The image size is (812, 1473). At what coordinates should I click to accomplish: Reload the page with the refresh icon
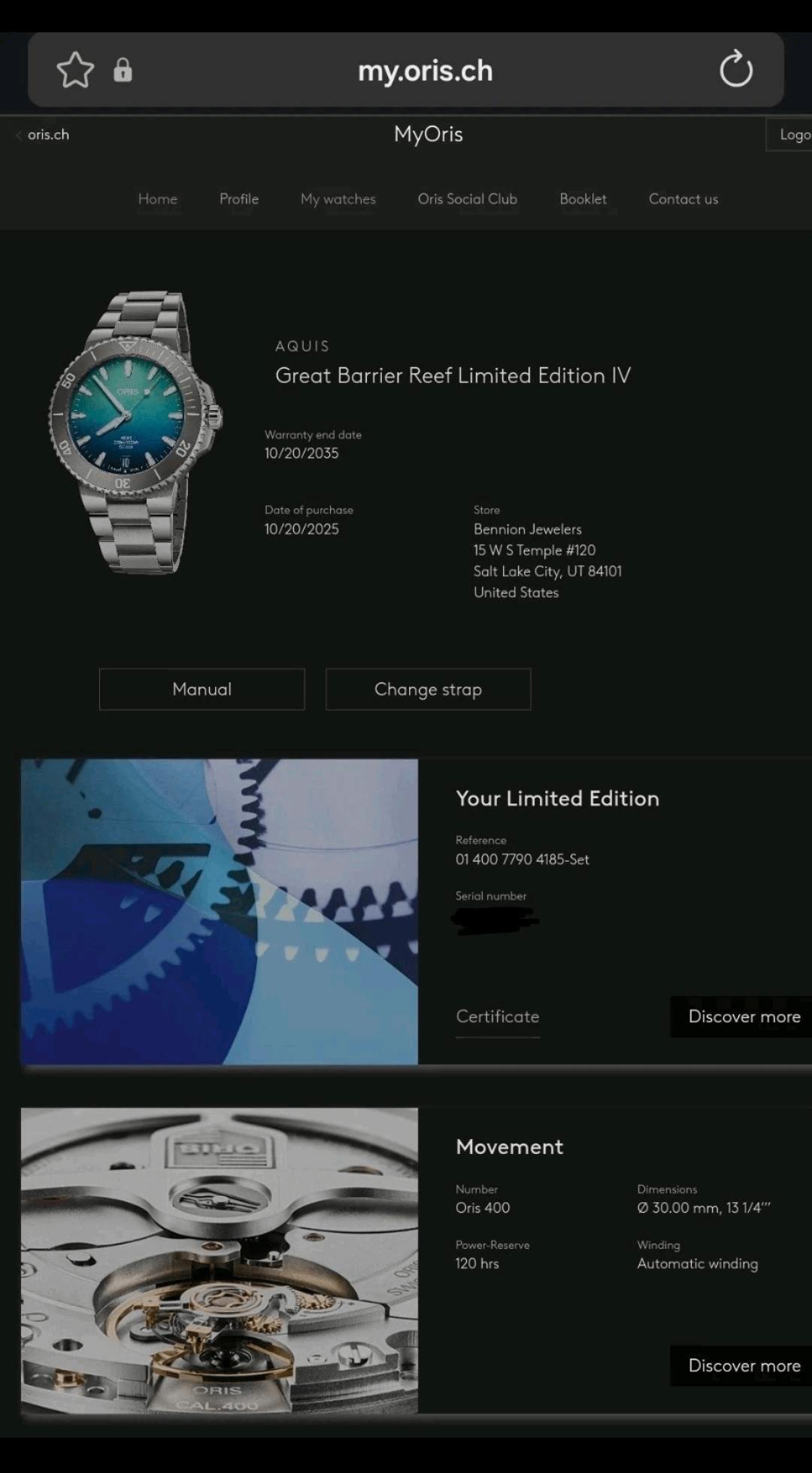coord(735,69)
